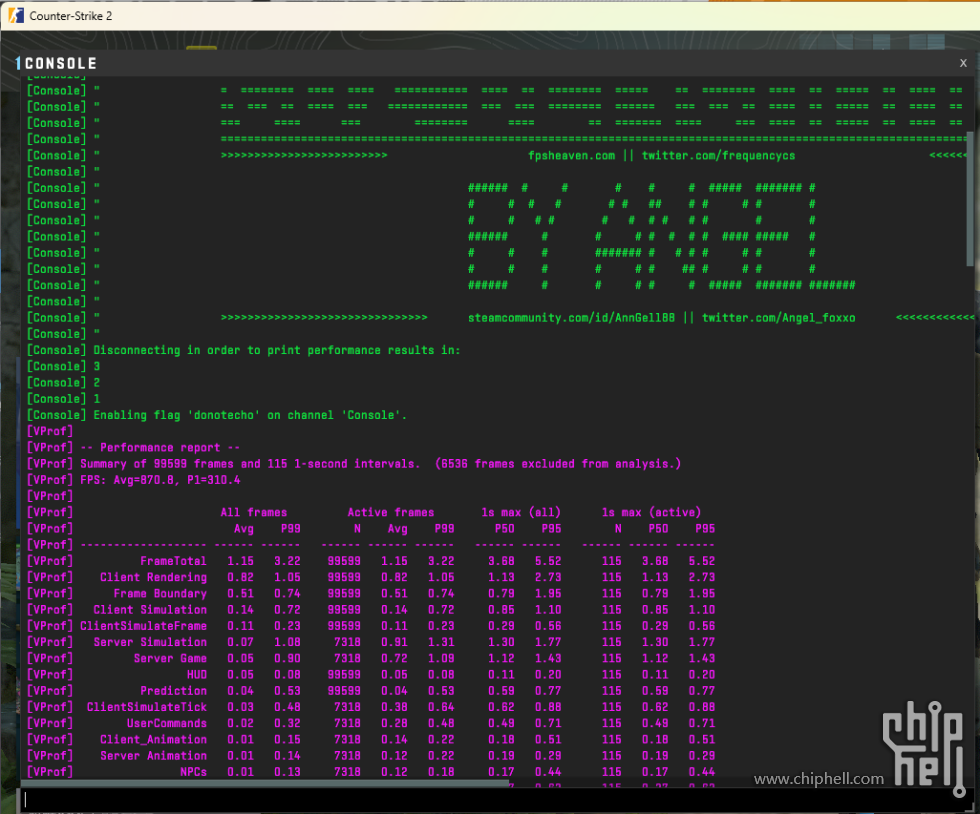
Task: Close the console with the X button
Action: pyautogui.click(x=963, y=63)
